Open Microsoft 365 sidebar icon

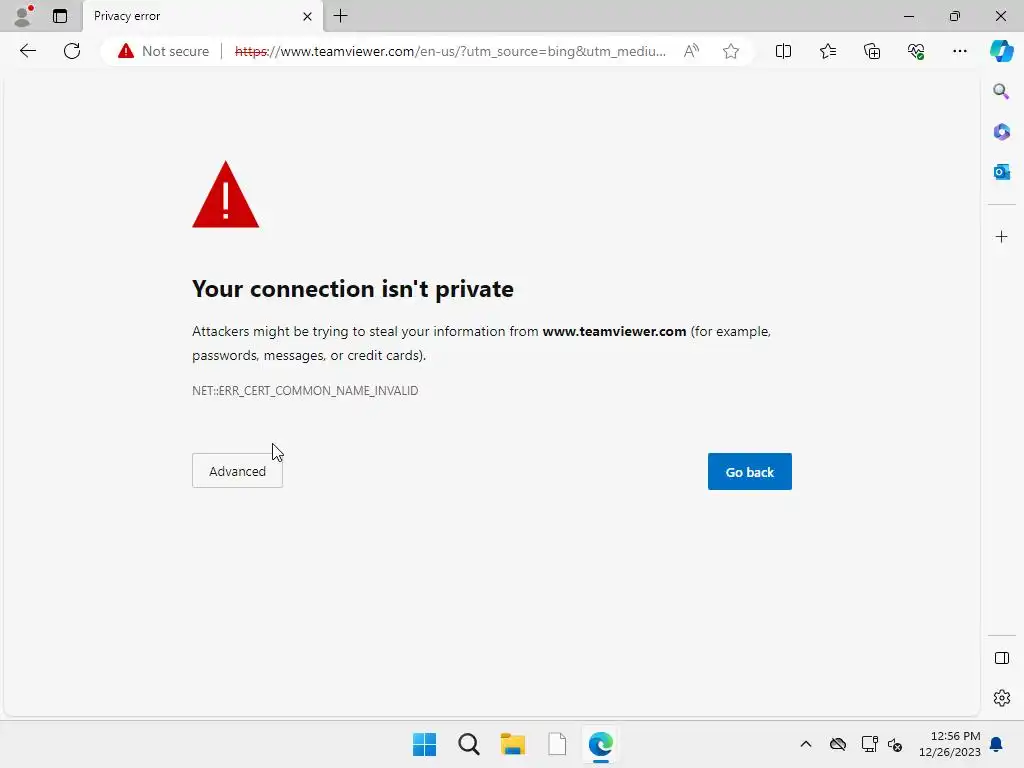tap(1001, 132)
